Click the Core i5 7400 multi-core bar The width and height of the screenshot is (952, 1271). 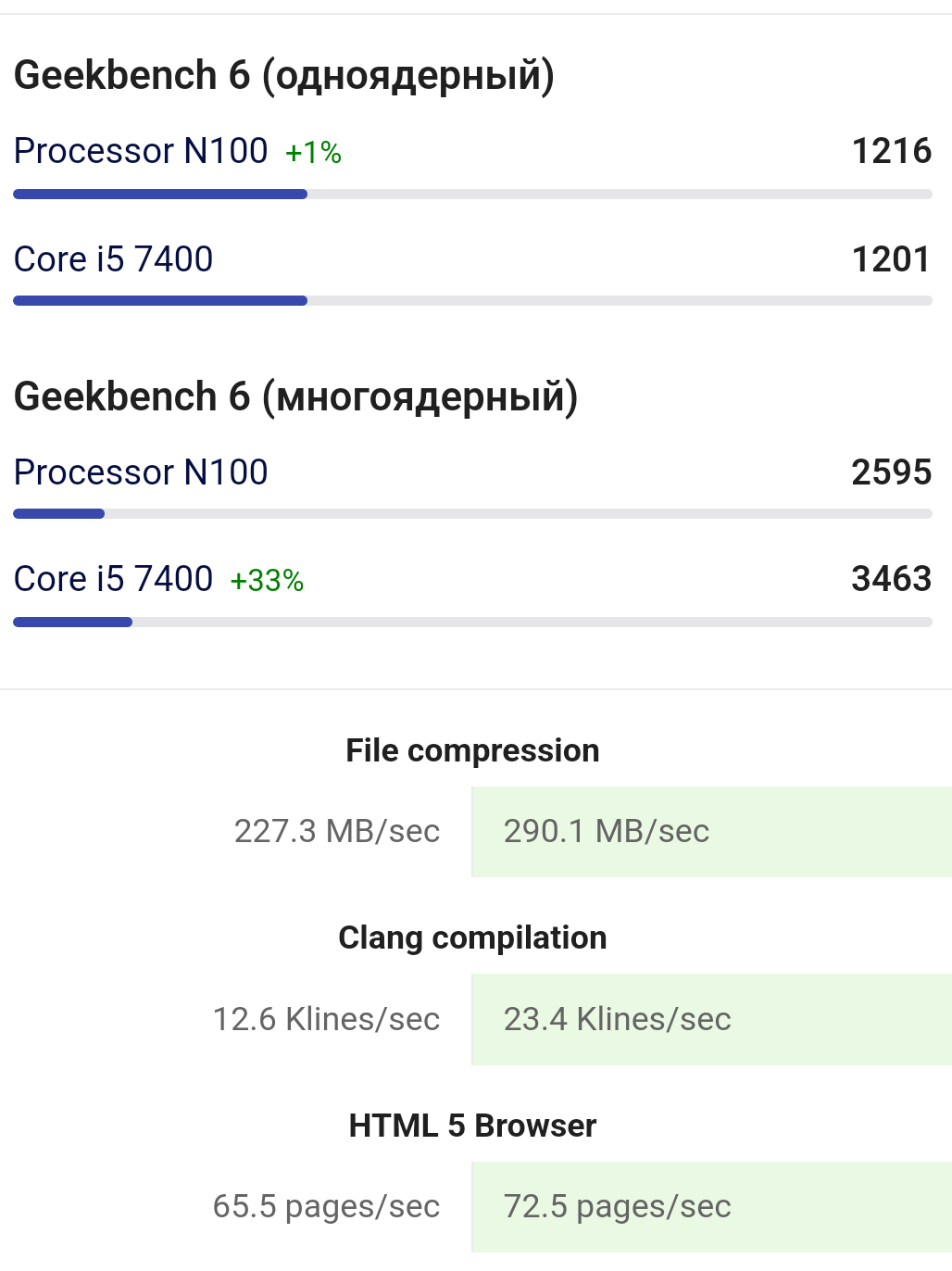coord(472,623)
